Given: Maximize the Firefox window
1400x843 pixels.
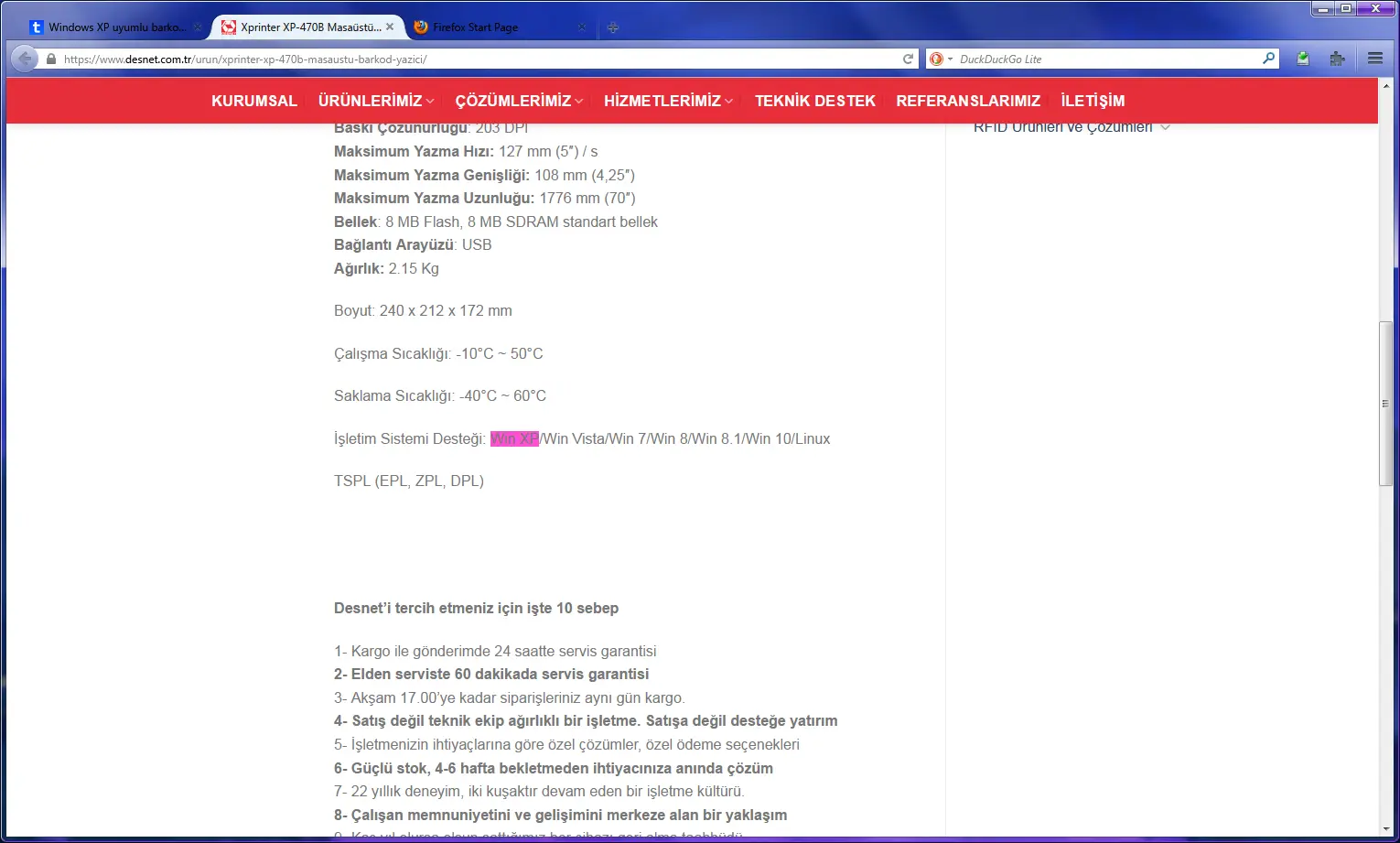Looking at the screenshot, I should 1346,8.
